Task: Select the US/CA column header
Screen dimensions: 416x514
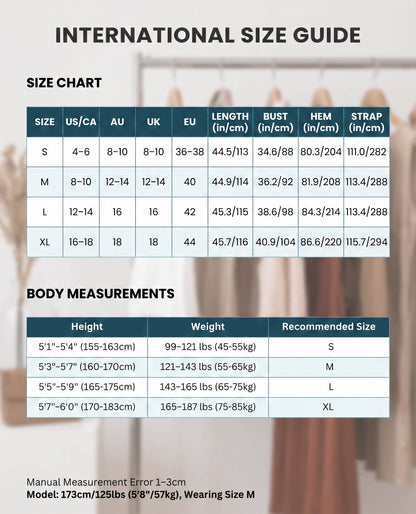Action: click(x=81, y=122)
